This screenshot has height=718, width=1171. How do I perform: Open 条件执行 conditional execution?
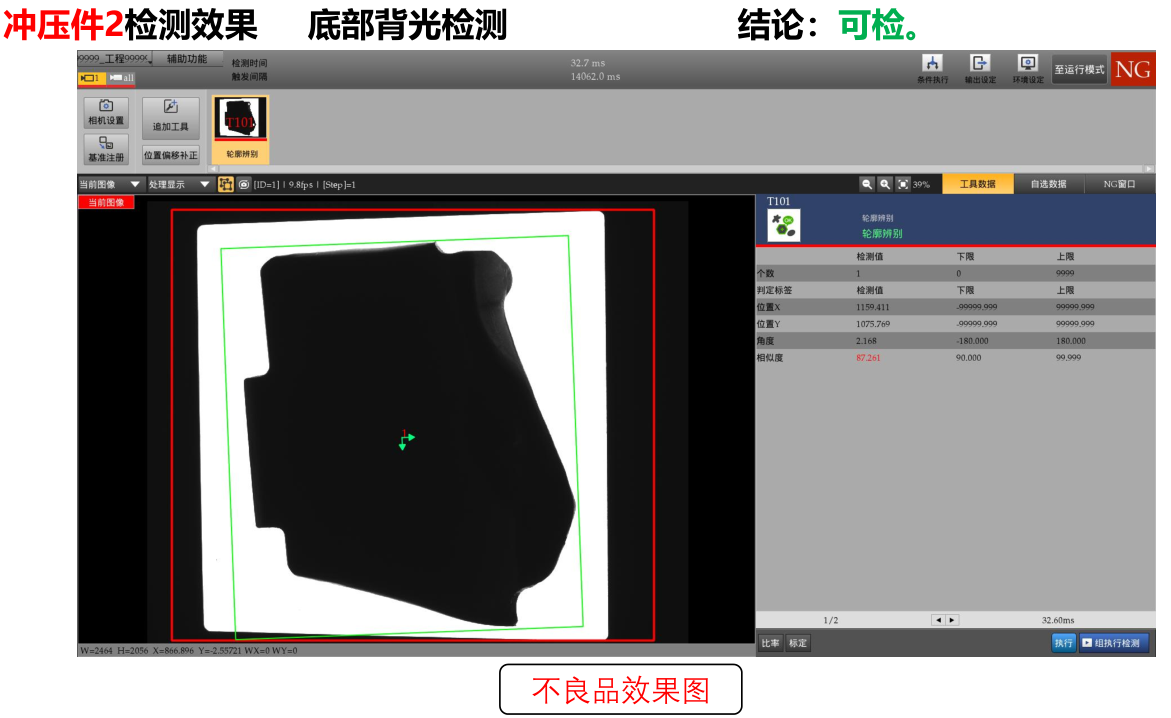coord(932,69)
